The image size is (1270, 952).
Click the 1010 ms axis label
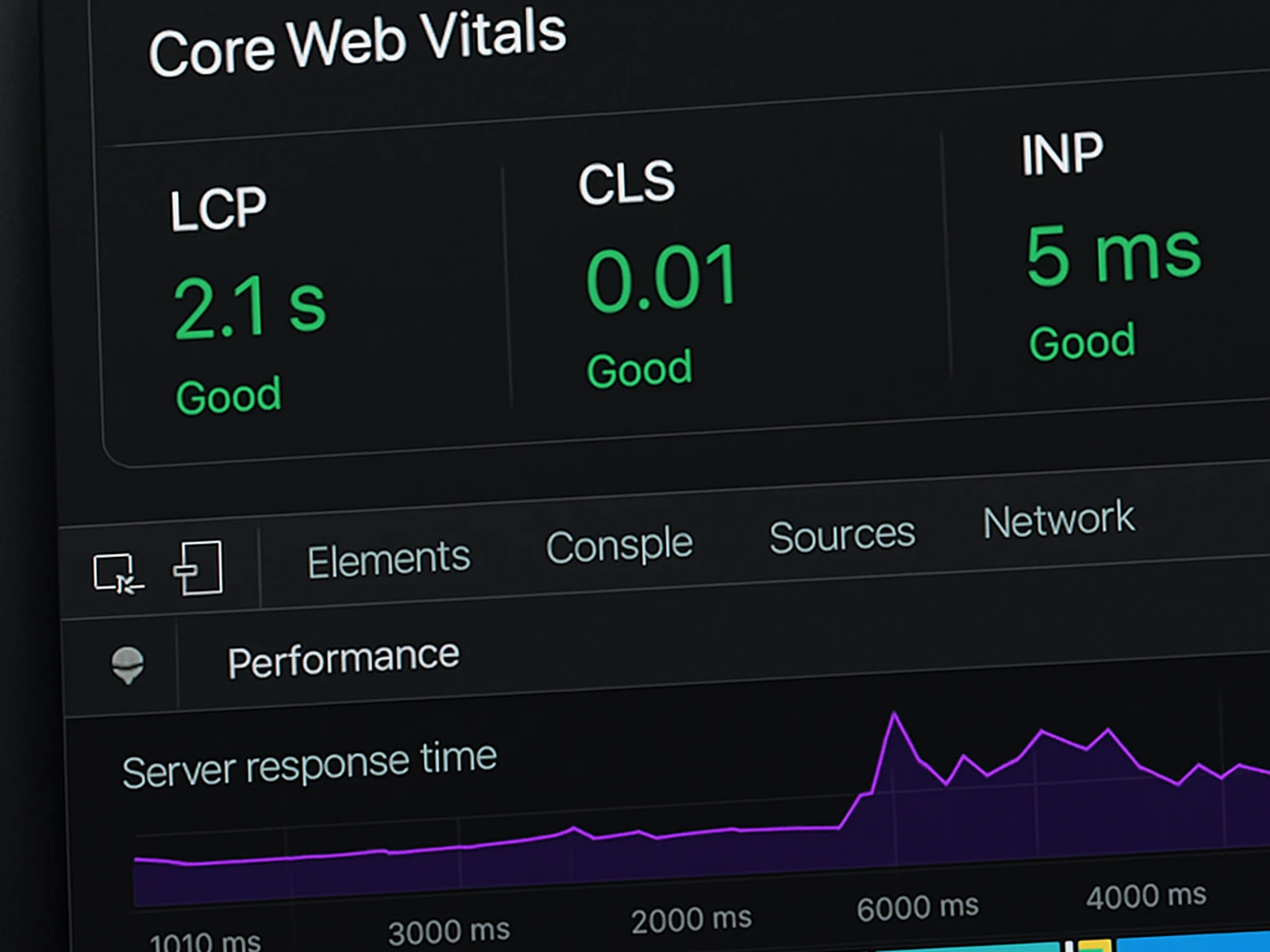tap(205, 941)
